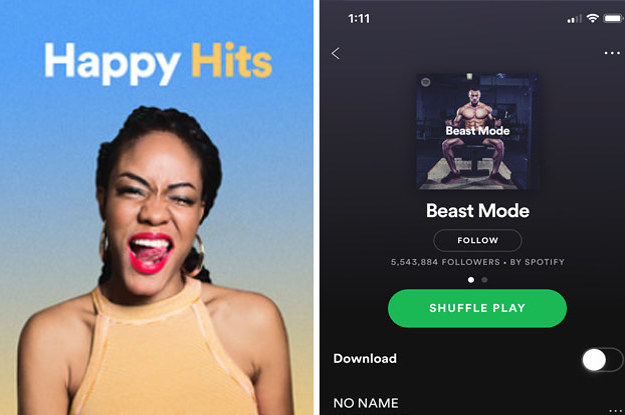Open options for the NO NAME track
625x415 pixels.
pos(616,410)
